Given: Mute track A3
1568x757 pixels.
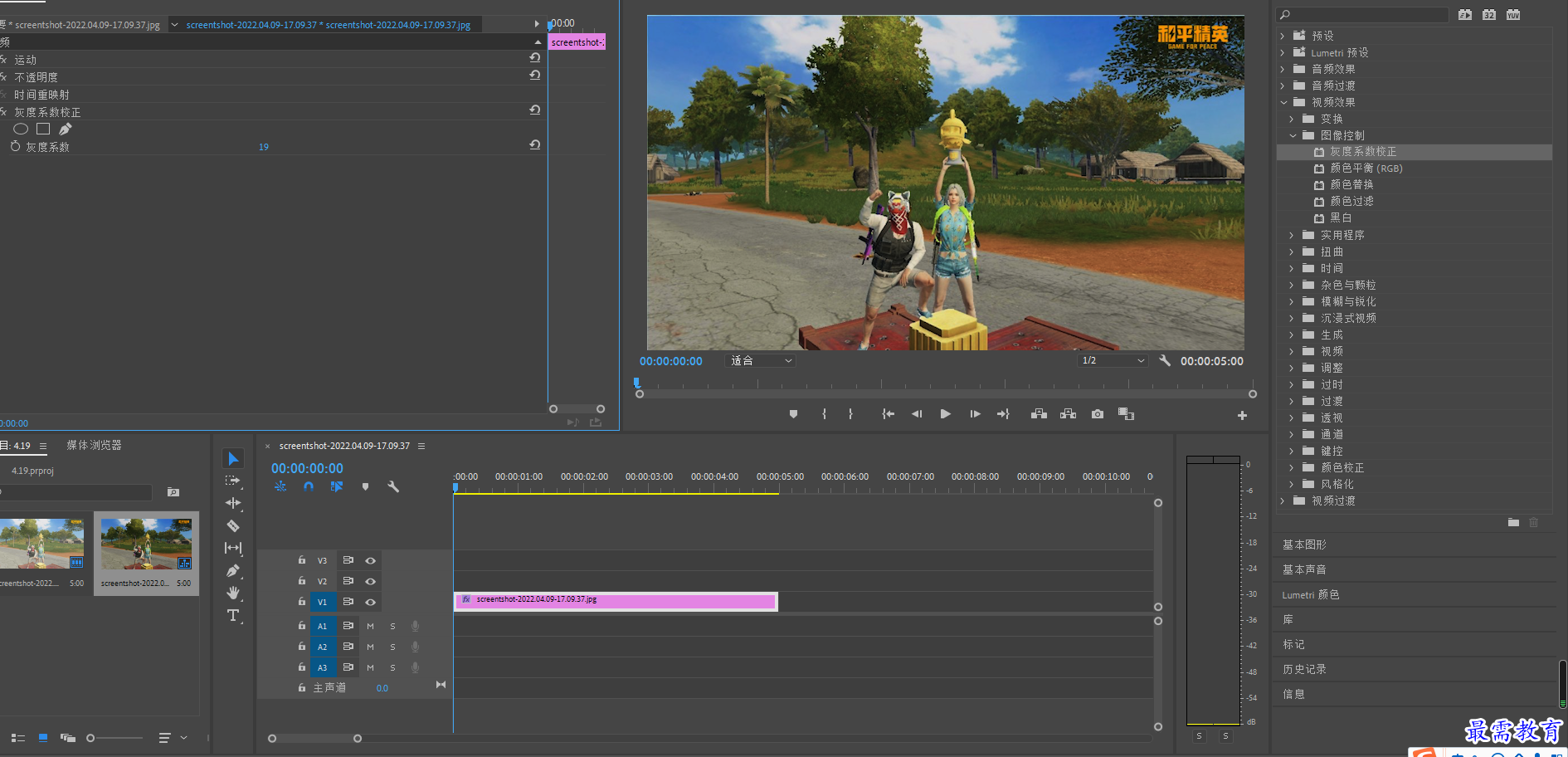Looking at the screenshot, I should click(x=370, y=667).
